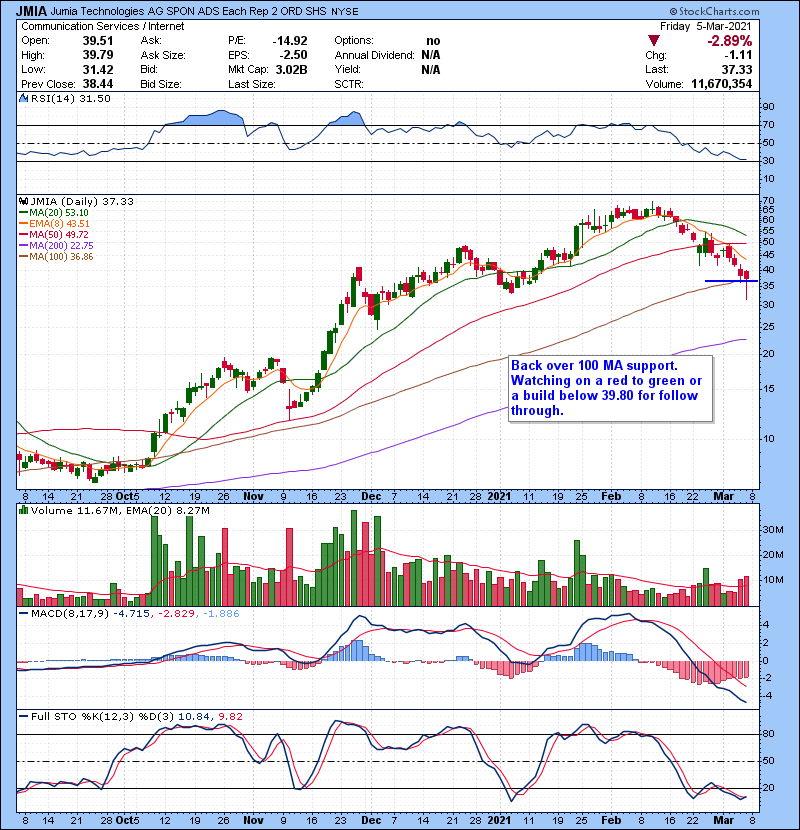The height and width of the screenshot is (830, 800).
Task: Click the JMIA (Daily) 37.33 chart title
Action: coord(82,202)
